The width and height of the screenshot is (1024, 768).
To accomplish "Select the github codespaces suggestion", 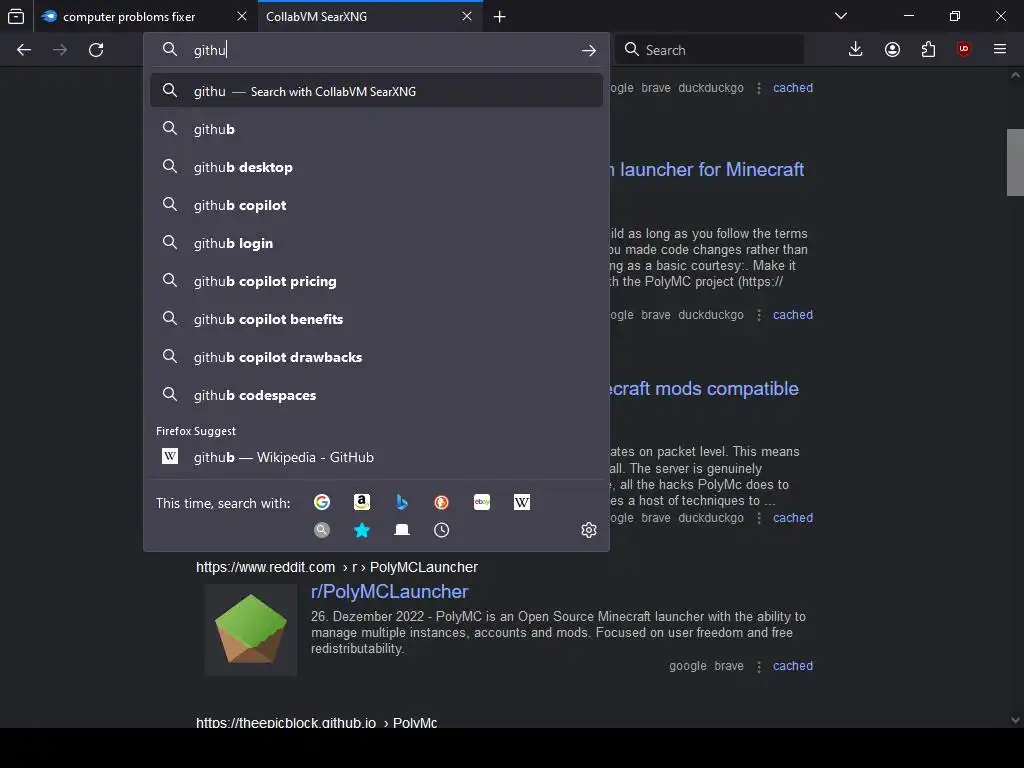I will point(376,394).
